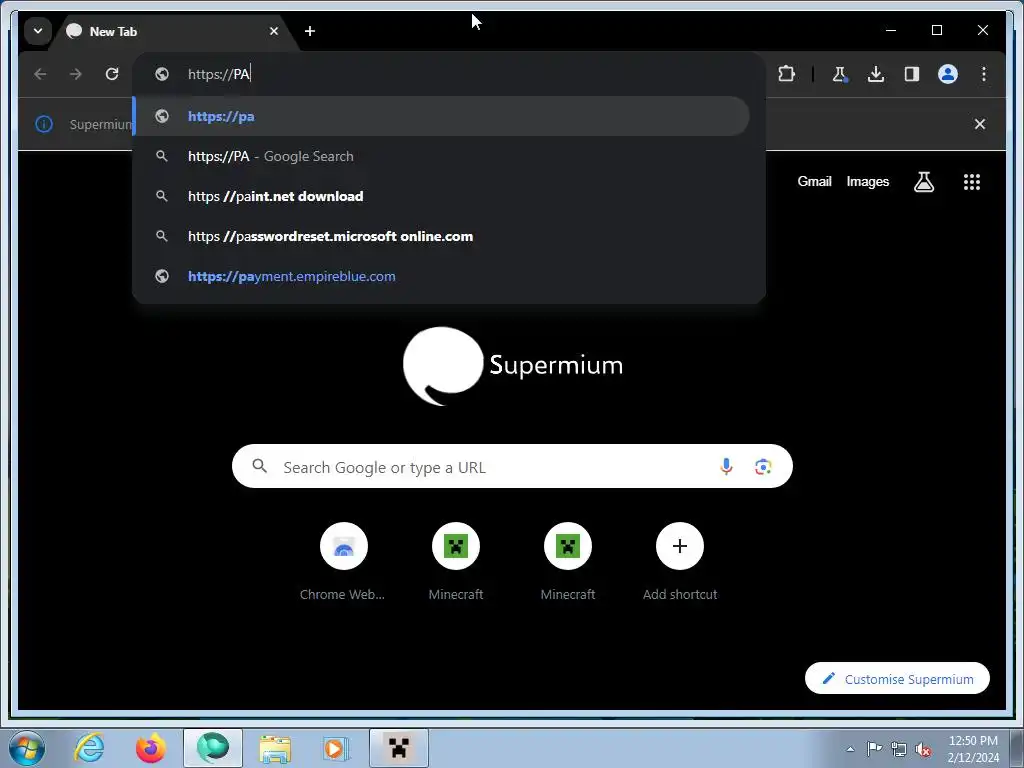Open the Windows Start menu
Image resolution: width=1024 pixels, height=768 pixels.
pos(27,748)
